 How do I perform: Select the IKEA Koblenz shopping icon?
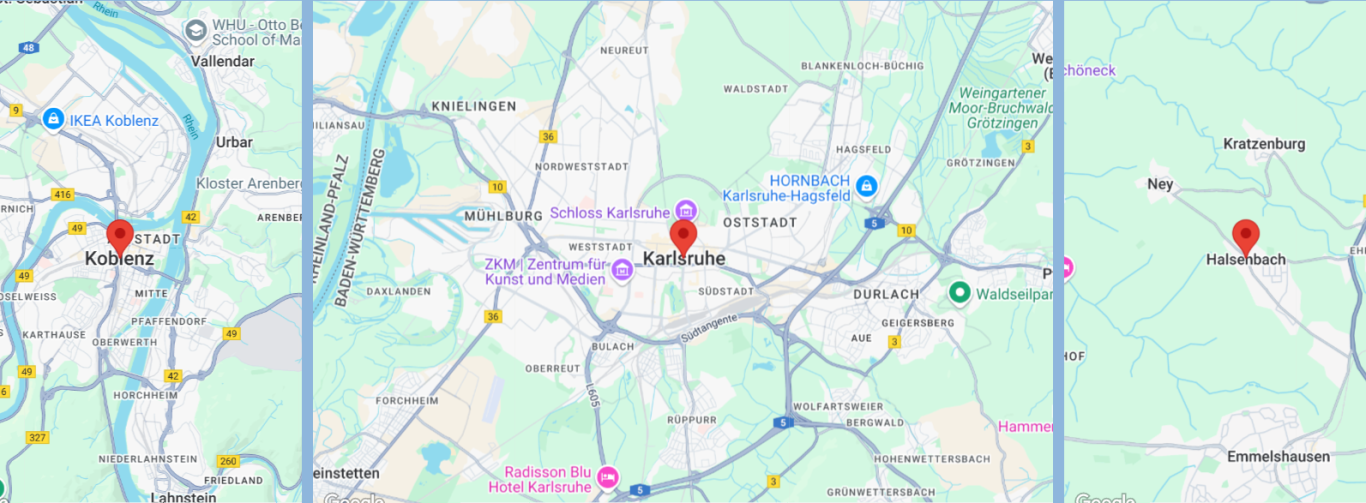[53, 119]
